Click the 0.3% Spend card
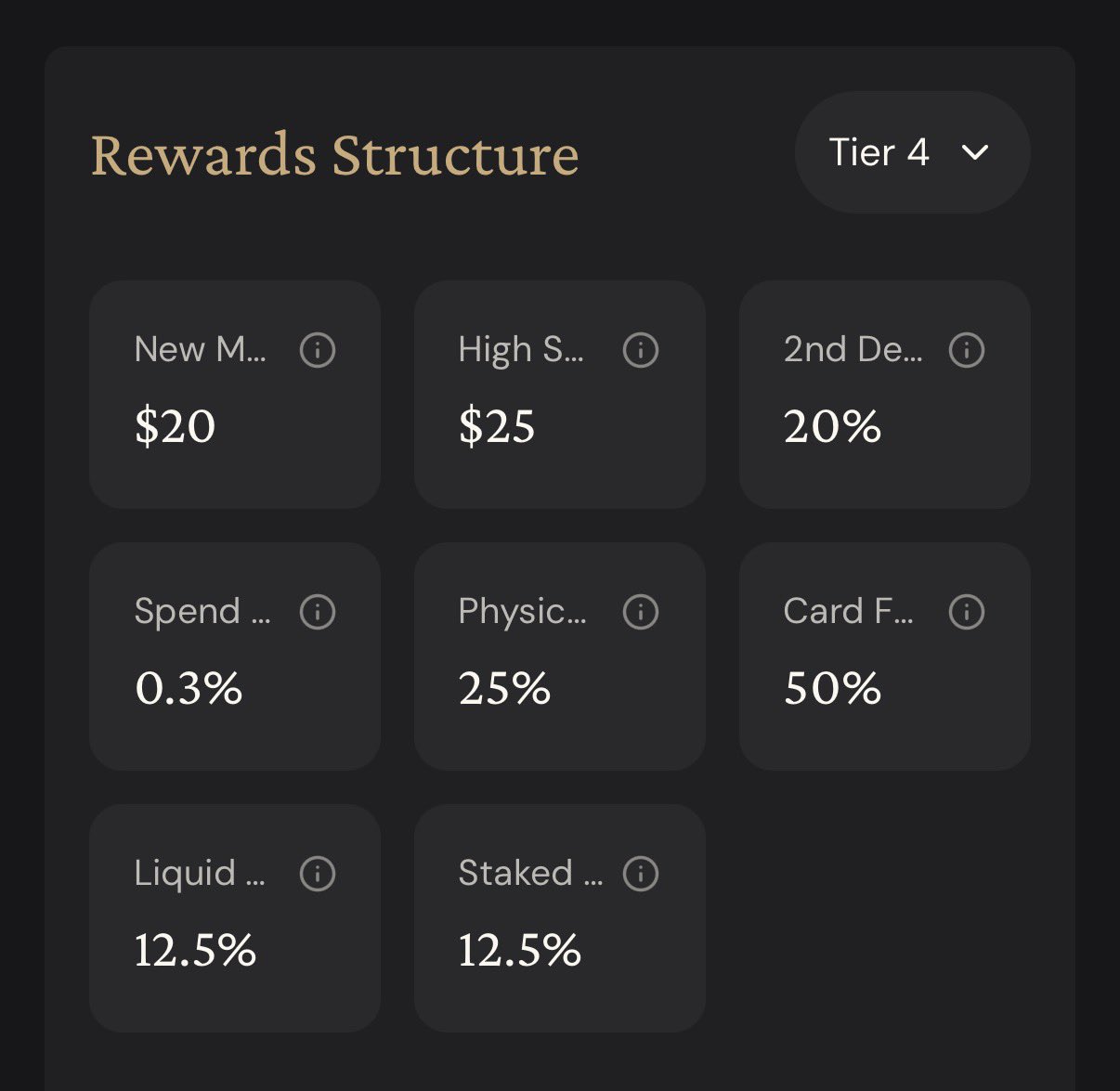This screenshot has height=1091, width=1120. pos(235,656)
